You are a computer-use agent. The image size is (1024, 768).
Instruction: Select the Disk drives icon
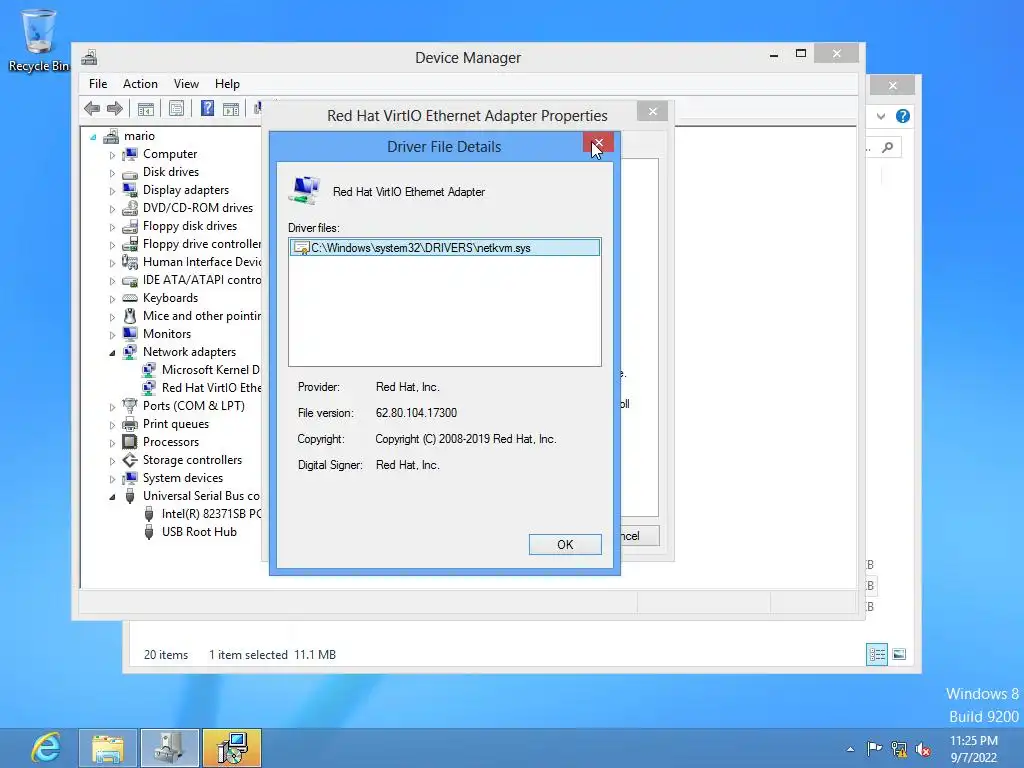pyautogui.click(x=130, y=172)
